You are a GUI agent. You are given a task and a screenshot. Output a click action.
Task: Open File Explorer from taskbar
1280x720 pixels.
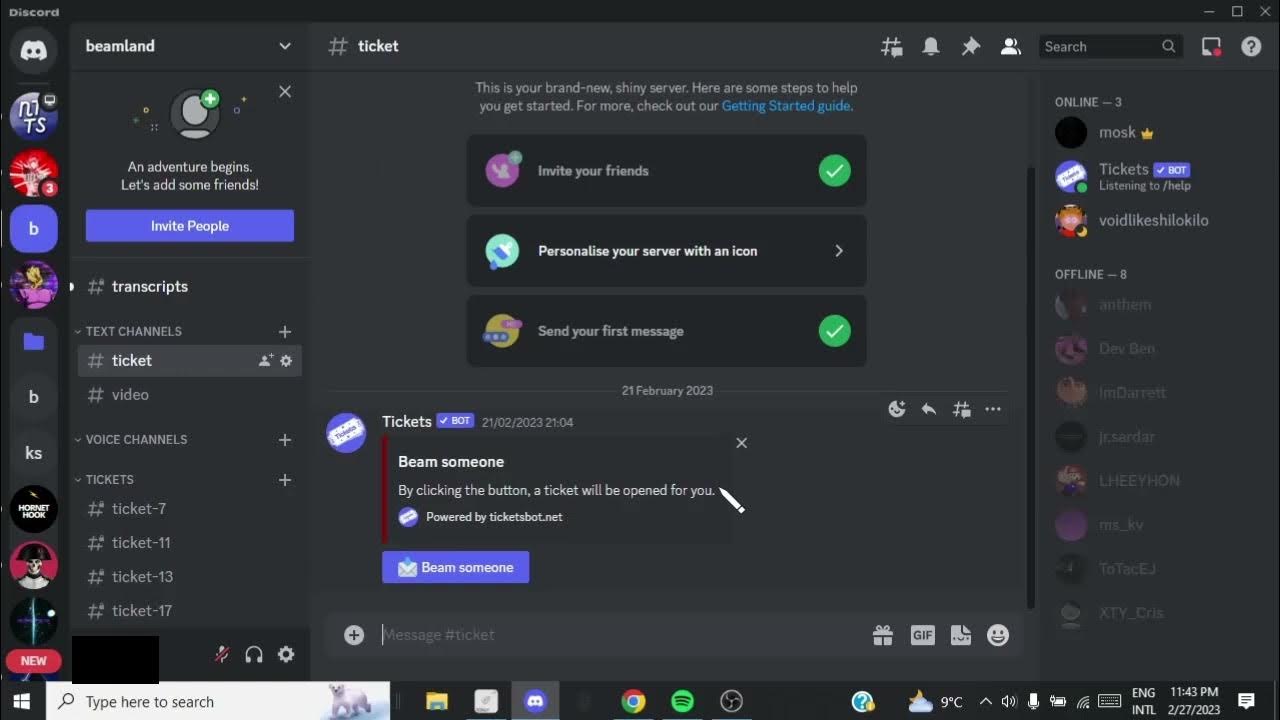(x=437, y=702)
